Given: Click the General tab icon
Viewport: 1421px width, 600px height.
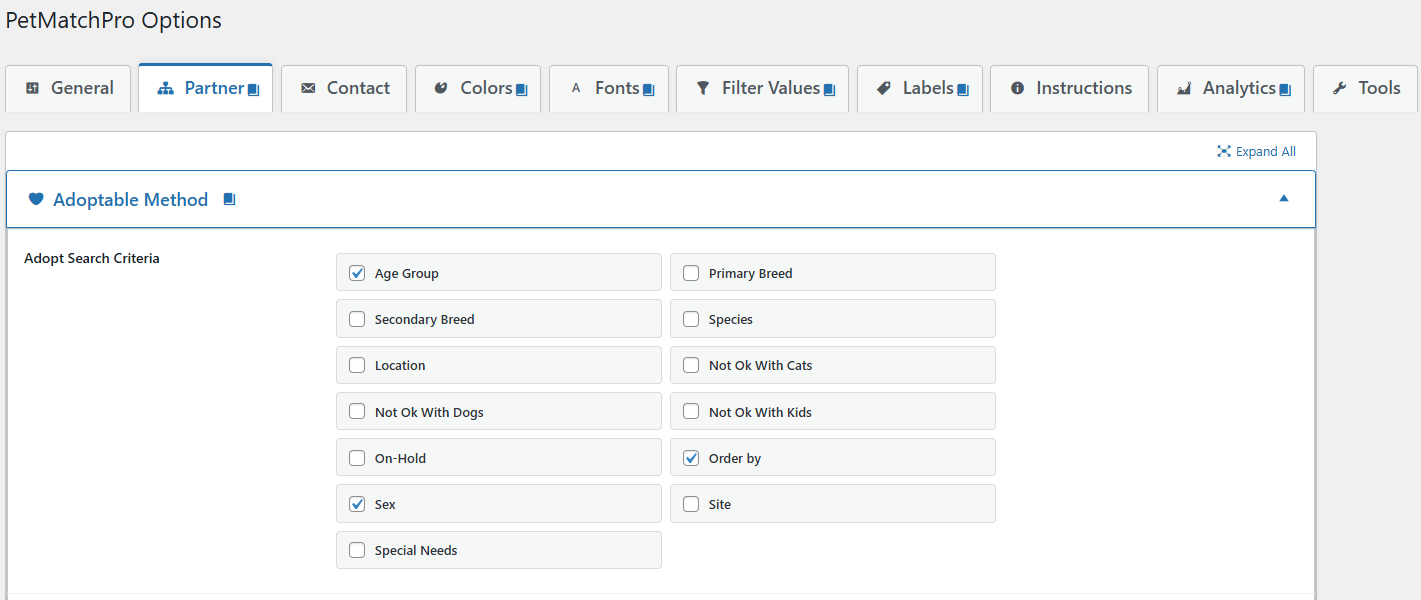Looking at the screenshot, I should coord(33,88).
